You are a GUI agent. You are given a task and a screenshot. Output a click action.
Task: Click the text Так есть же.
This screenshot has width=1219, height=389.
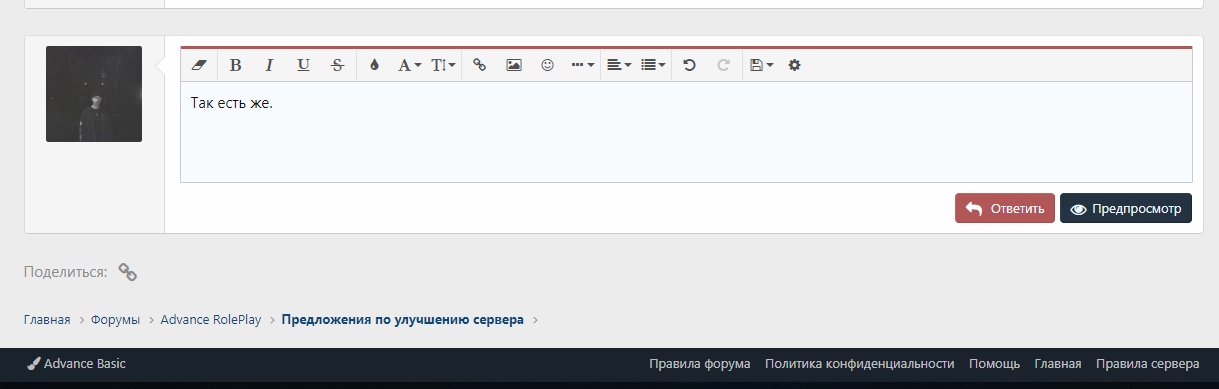coord(231,102)
